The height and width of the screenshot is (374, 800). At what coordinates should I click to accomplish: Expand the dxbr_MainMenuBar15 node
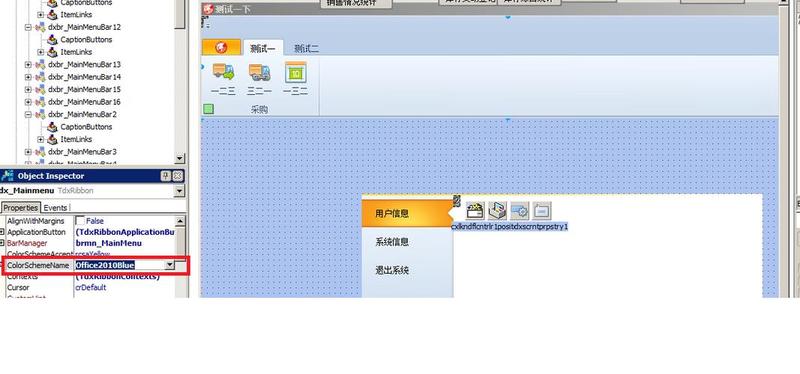click(28, 89)
